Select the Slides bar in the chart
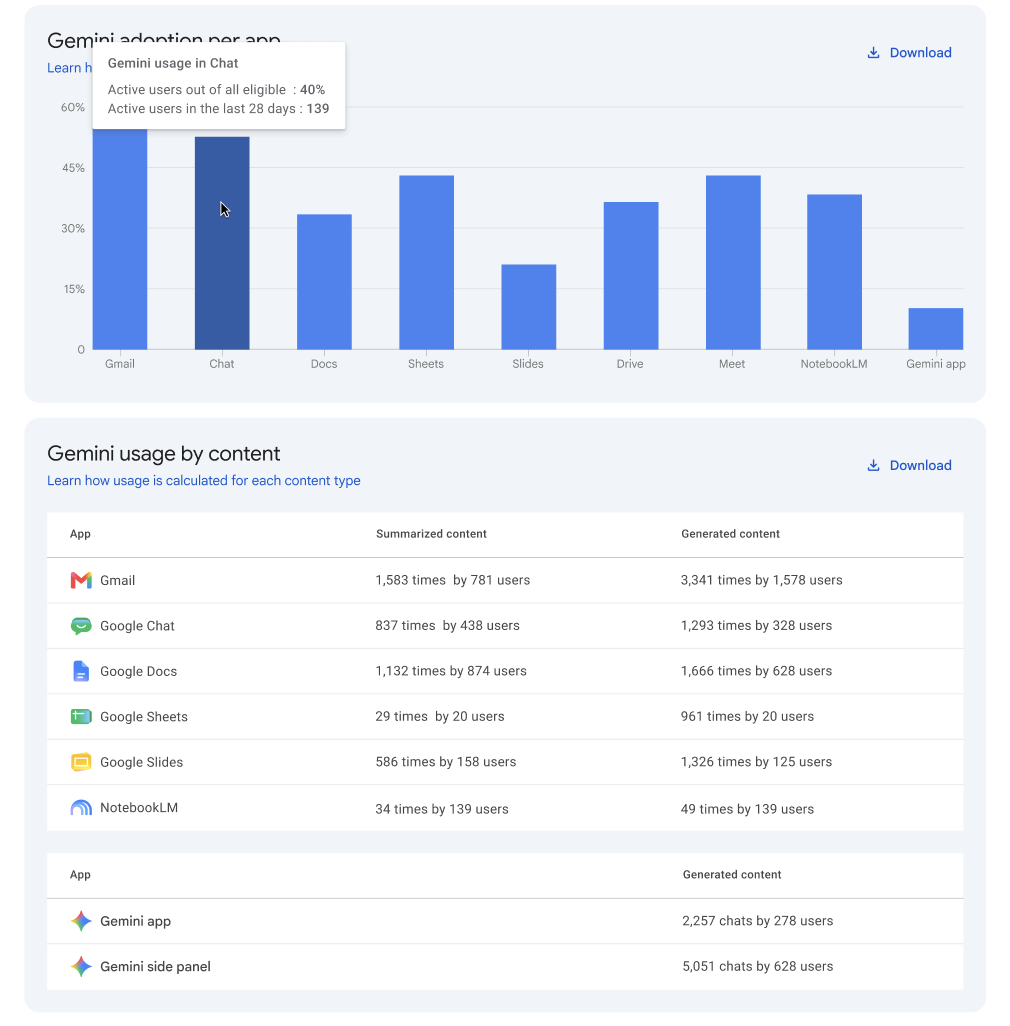Viewport: 1010px width, 1026px height. (529, 307)
